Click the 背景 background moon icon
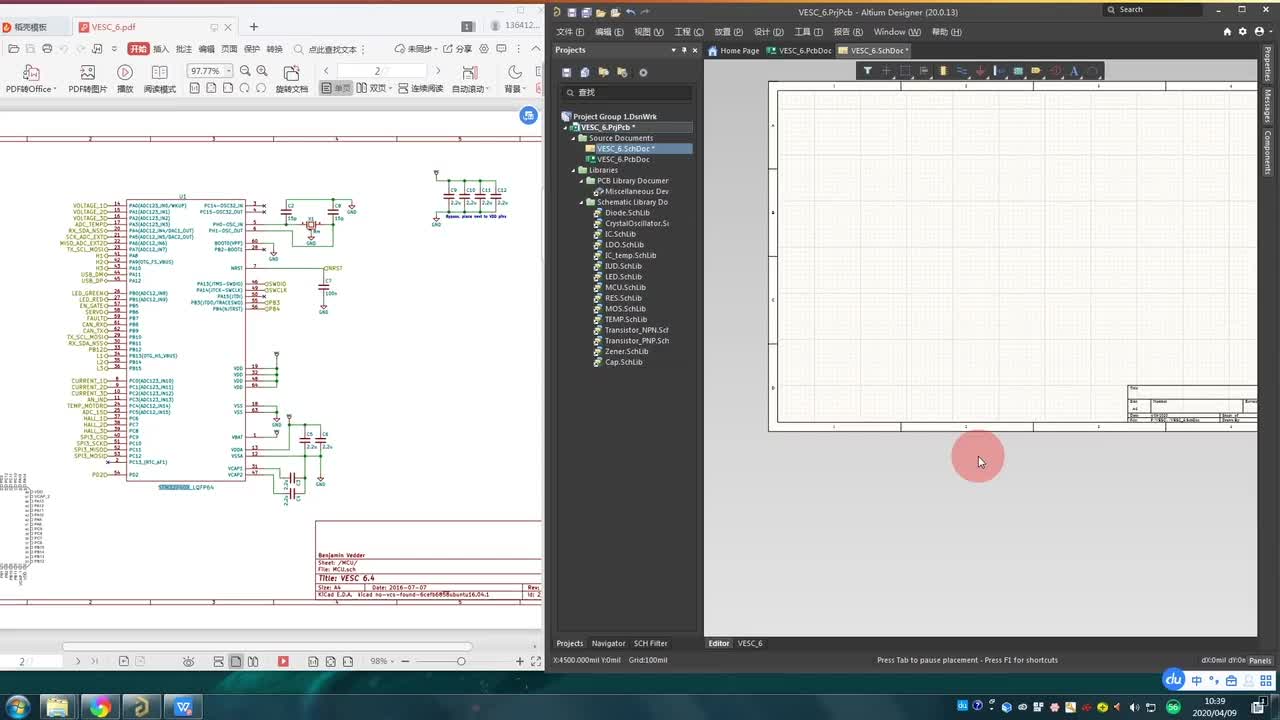 pyautogui.click(x=515, y=72)
